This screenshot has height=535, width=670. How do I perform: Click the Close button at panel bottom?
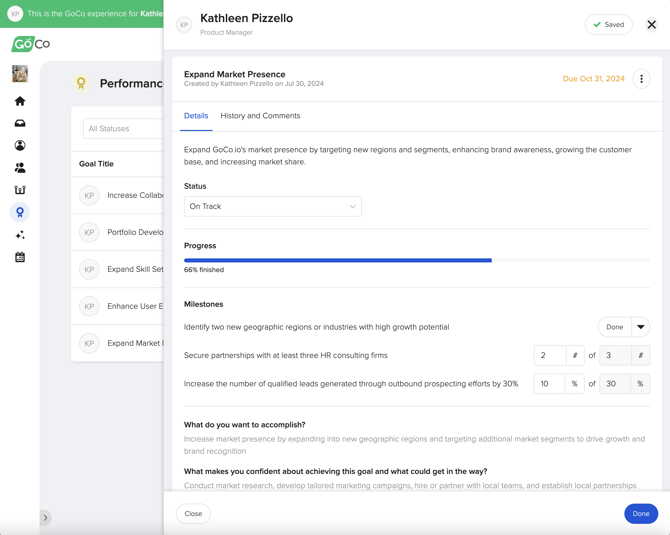(193, 514)
